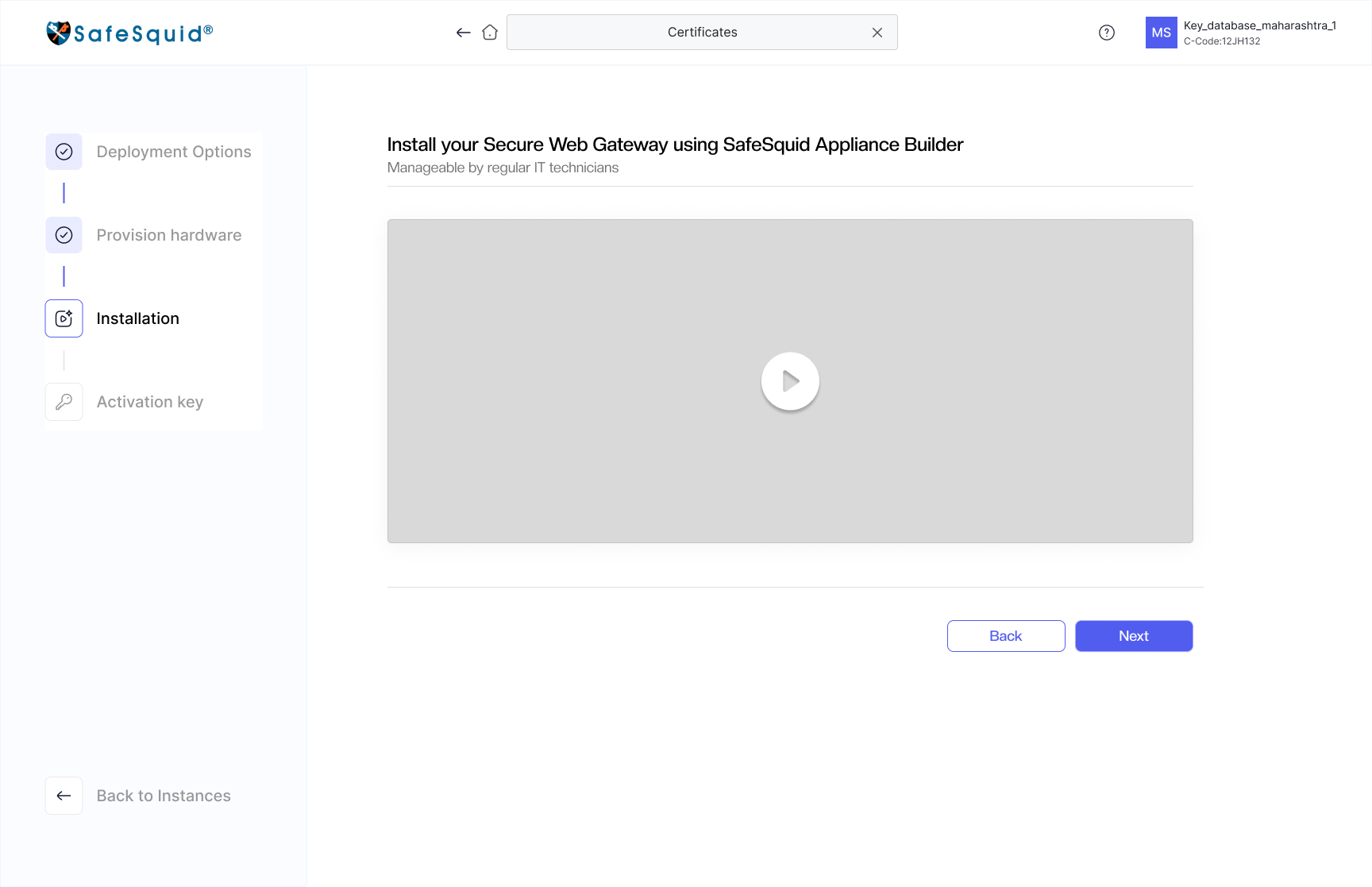Open the Deployment Options step
This screenshot has width=1372, height=887.
[x=174, y=152]
